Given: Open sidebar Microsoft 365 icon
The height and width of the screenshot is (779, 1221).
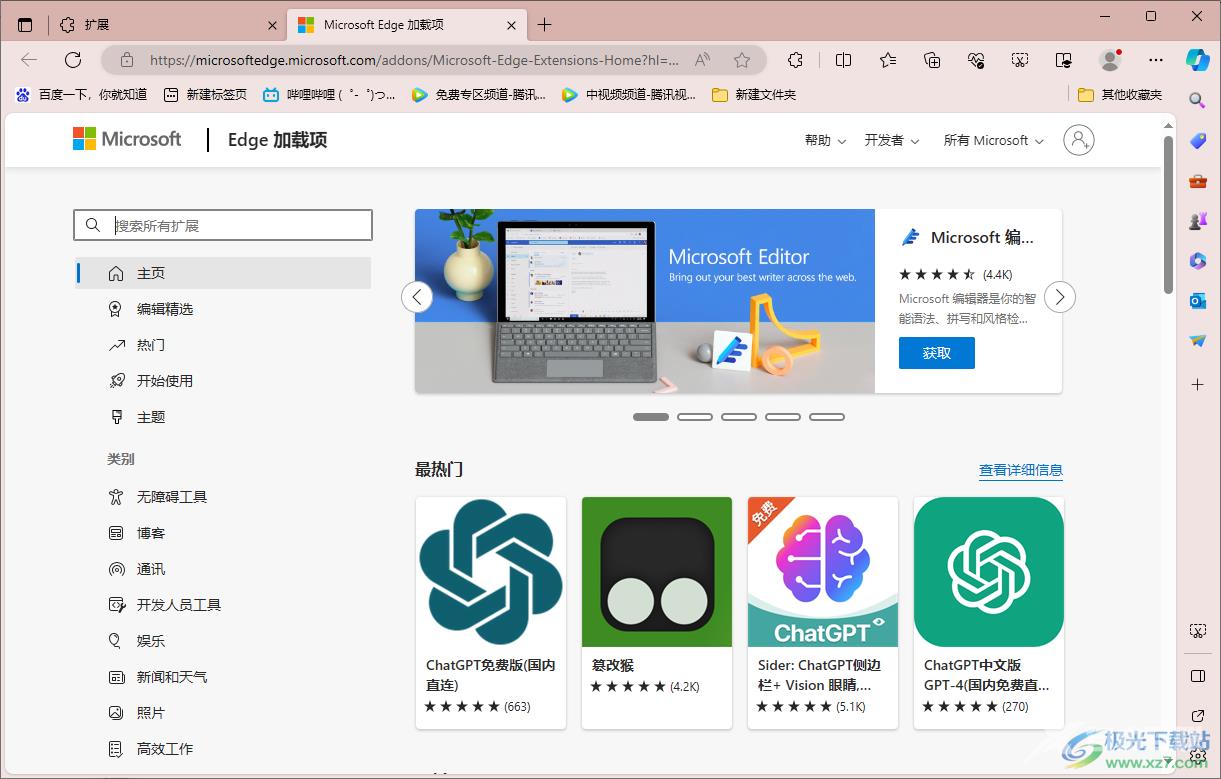Looking at the screenshot, I should pyautogui.click(x=1198, y=261).
